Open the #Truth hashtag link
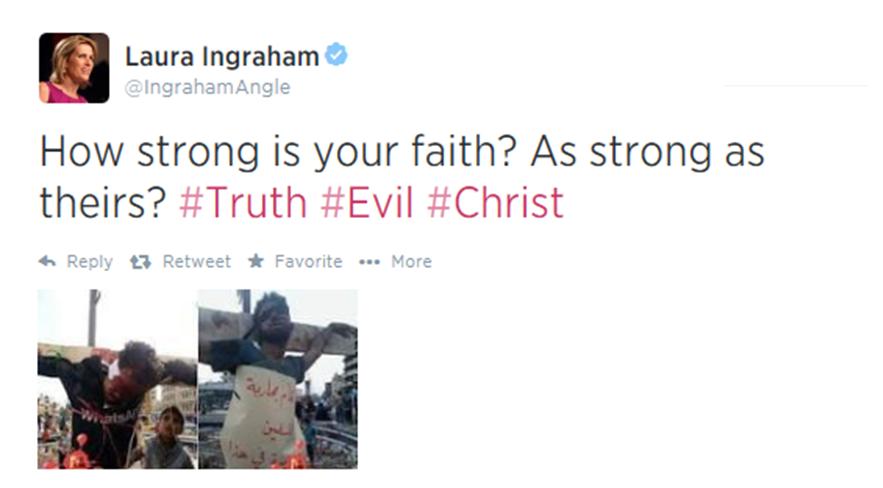The image size is (883, 488). [243, 203]
